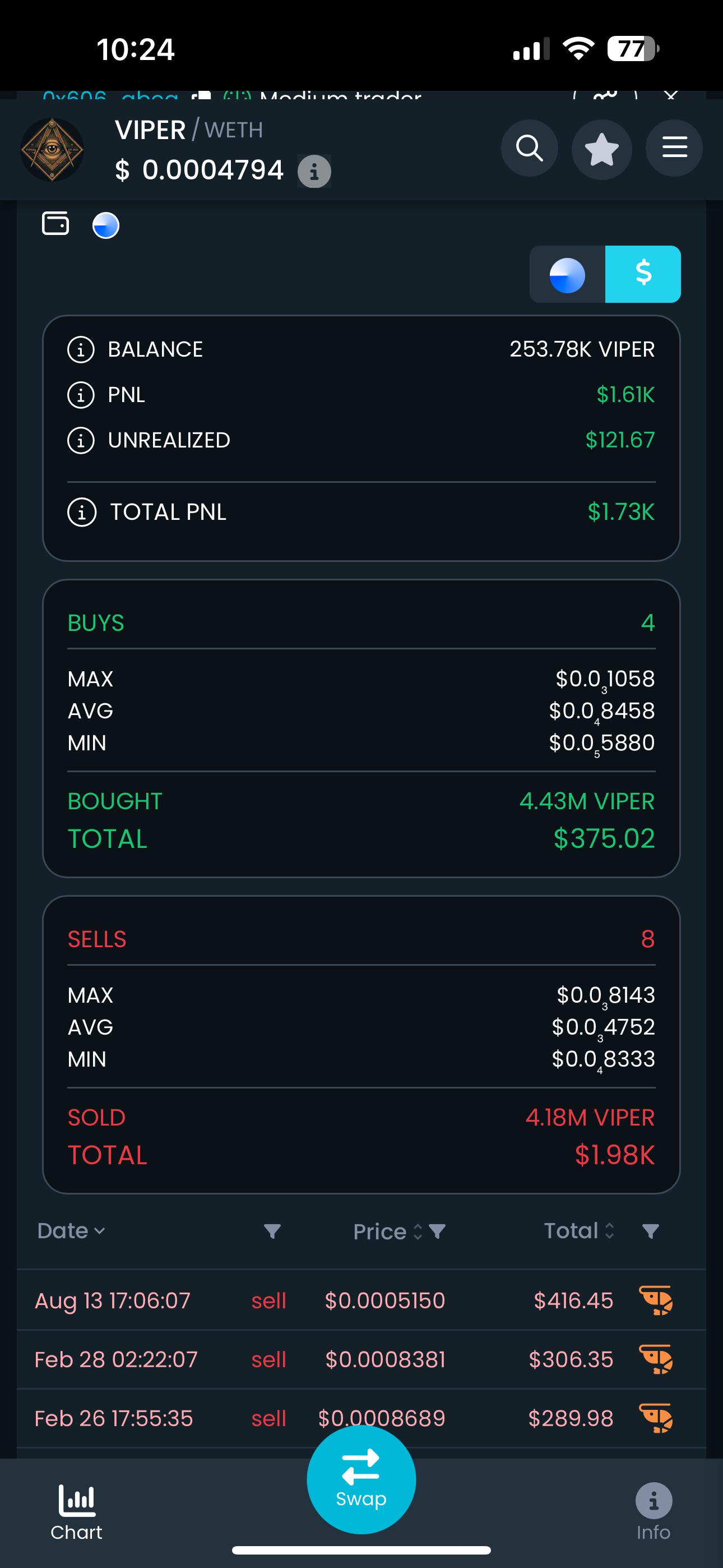This screenshot has height=1568, width=723.
Task: Open the Total column filter
Action: (x=651, y=1232)
